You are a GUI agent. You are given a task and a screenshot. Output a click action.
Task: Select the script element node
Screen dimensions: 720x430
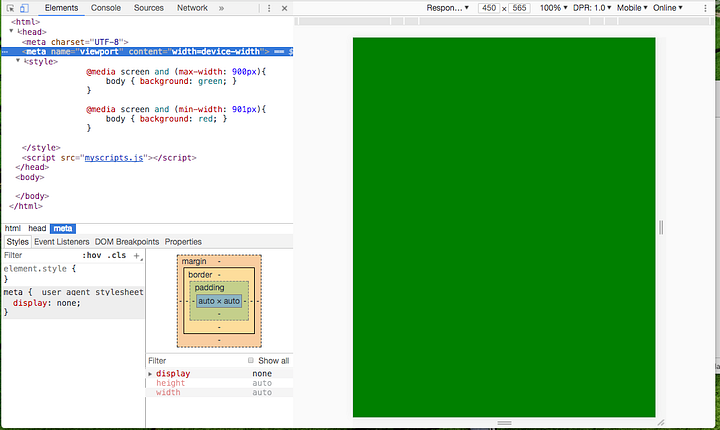(109, 158)
